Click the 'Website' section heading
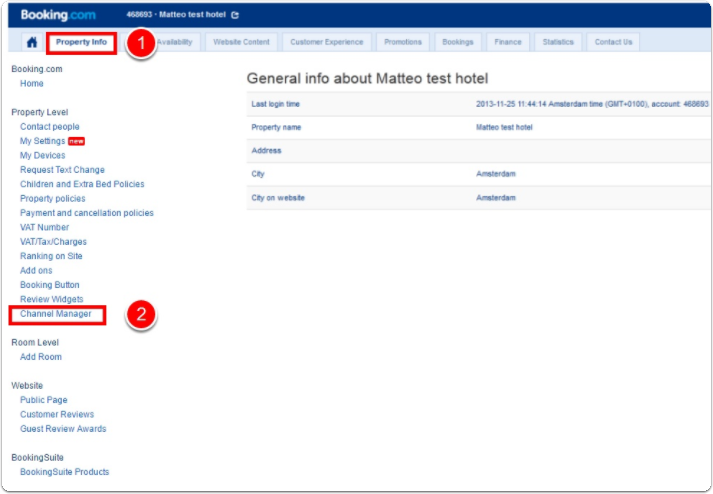This screenshot has height=494, width=713. [x=27, y=386]
